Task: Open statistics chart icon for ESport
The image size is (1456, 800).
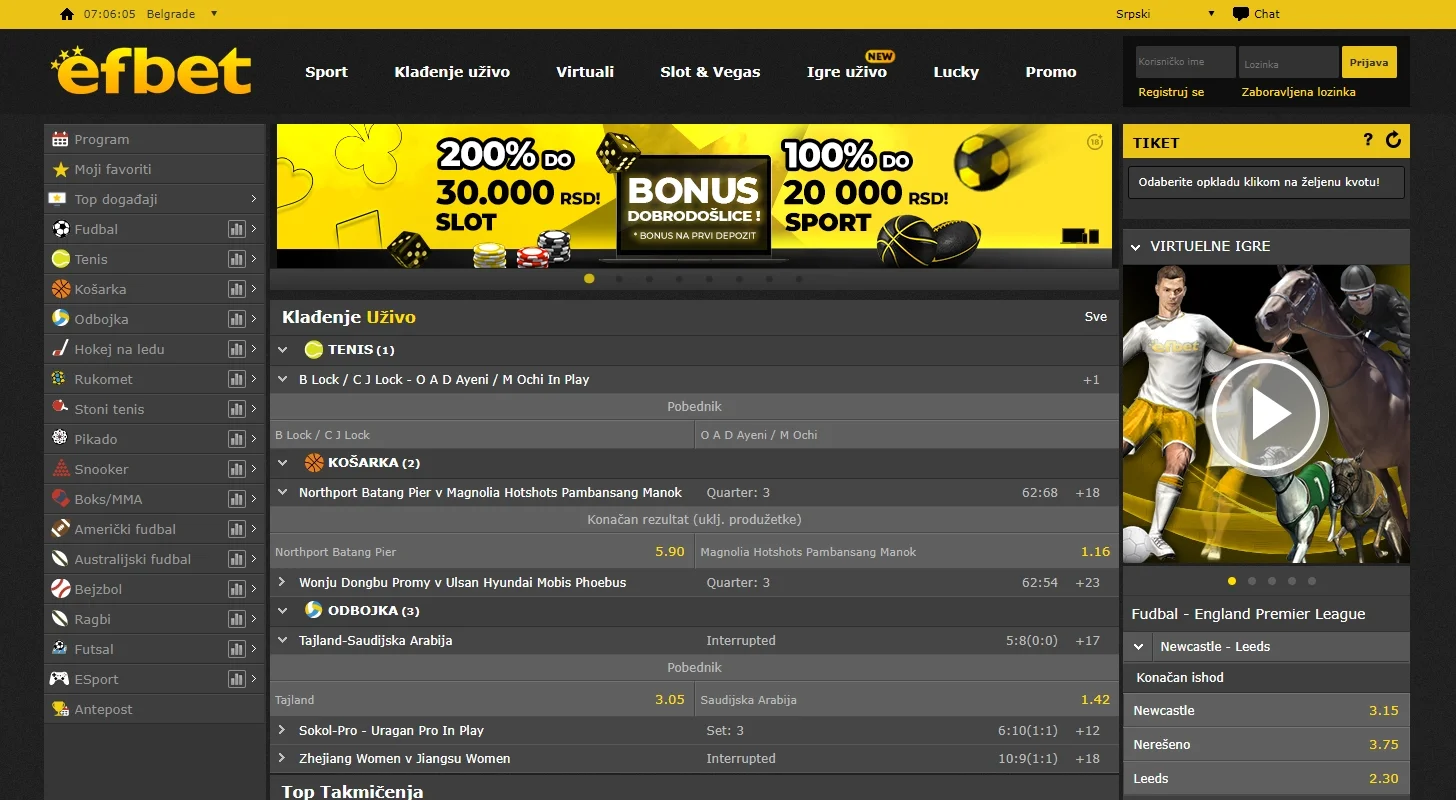Action: pos(237,679)
